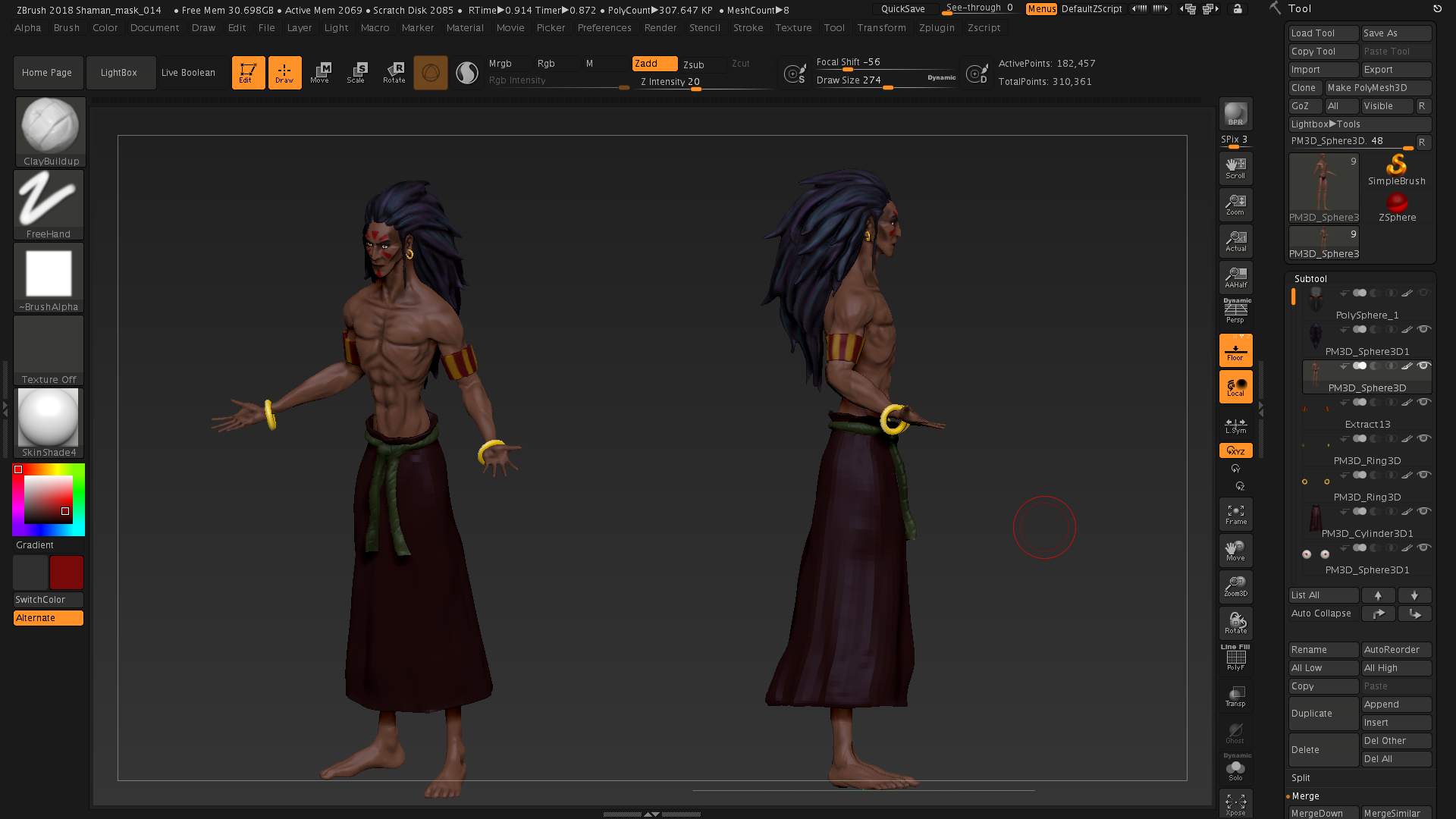The height and width of the screenshot is (819, 1456).
Task: Open the ClayBuildup brush picker
Action: coord(50,132)
